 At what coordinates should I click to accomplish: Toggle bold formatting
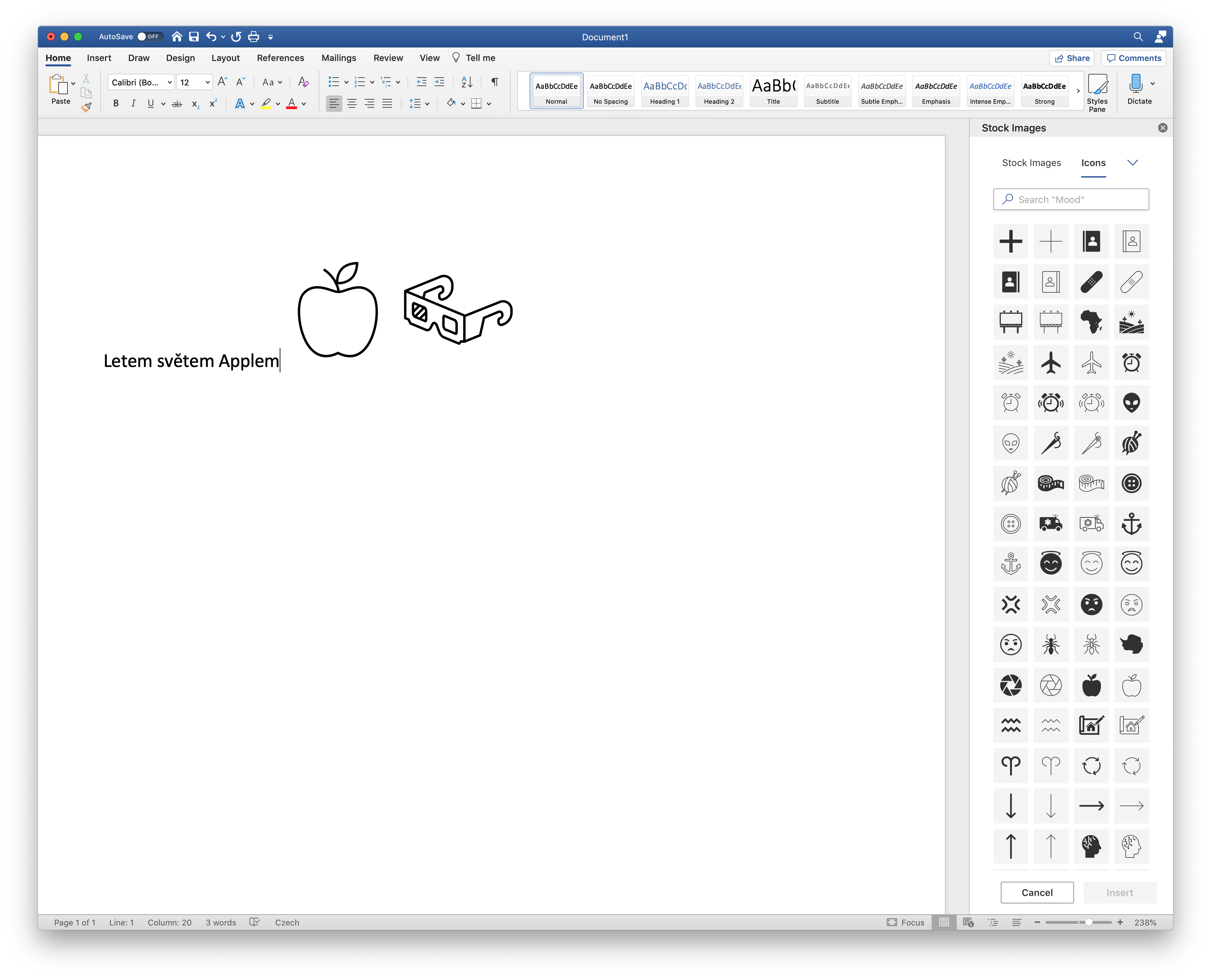(x=116, y=103)
